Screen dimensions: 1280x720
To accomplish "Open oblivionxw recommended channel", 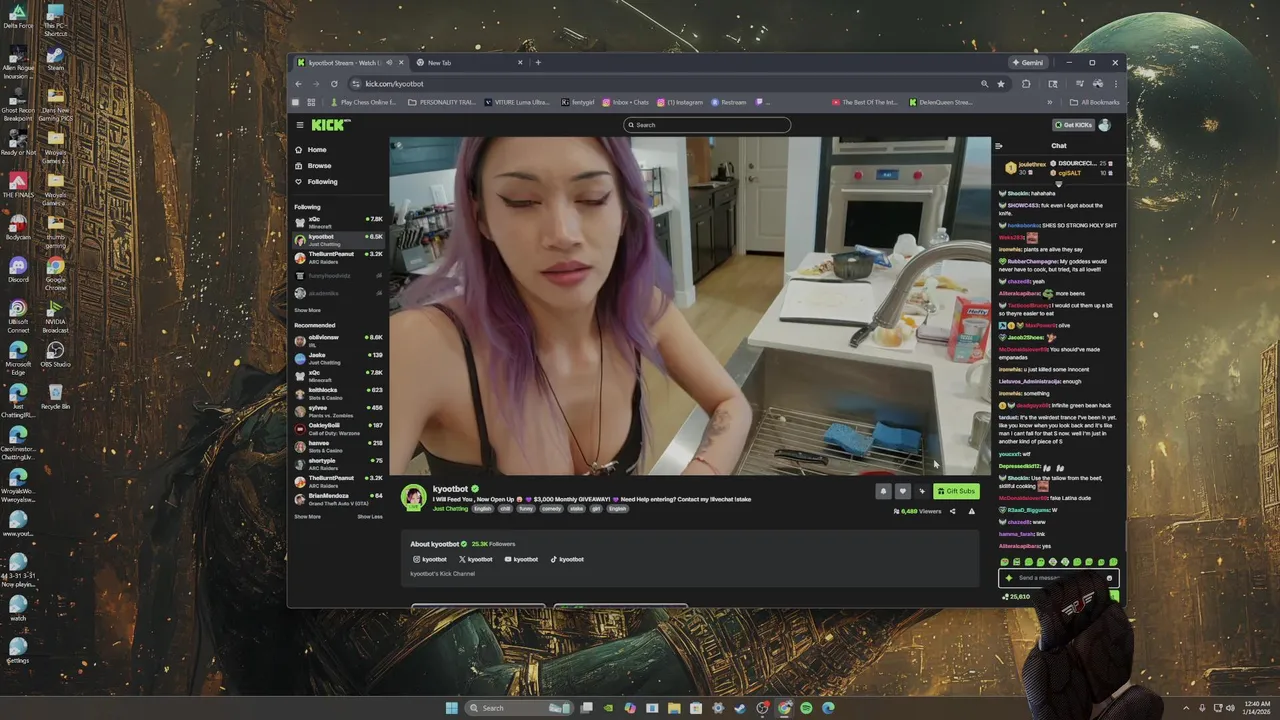I will point(339,340).
